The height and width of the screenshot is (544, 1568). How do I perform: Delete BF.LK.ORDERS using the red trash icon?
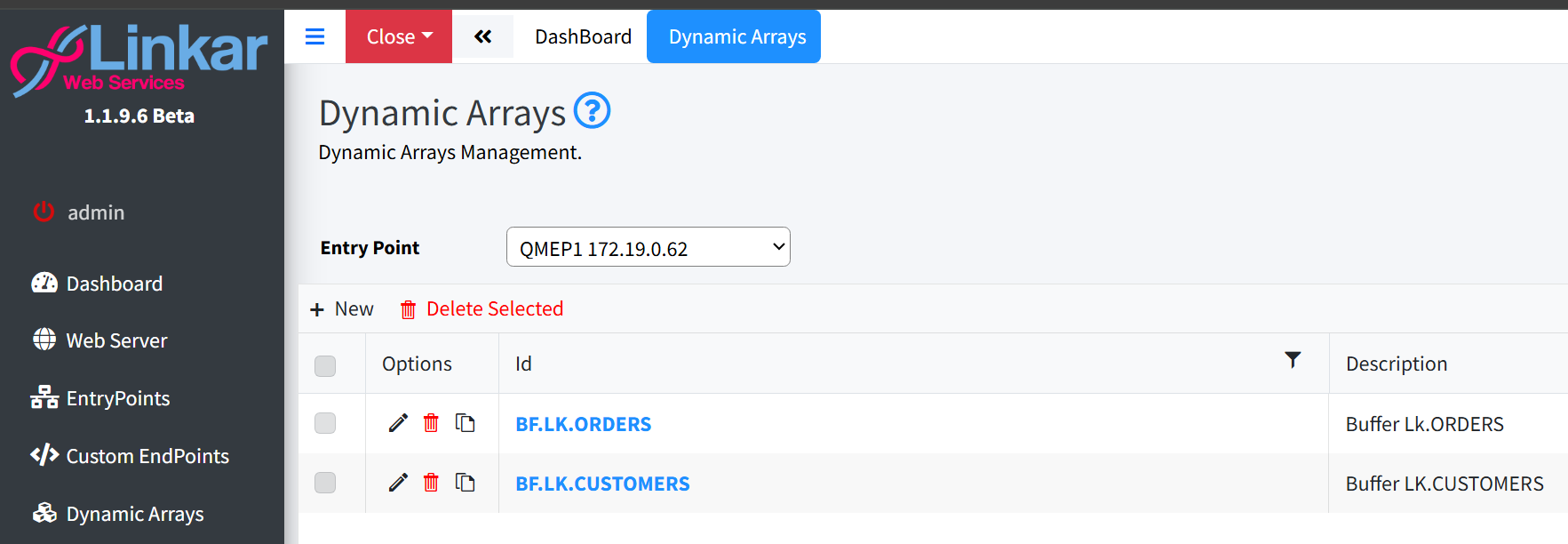click(x=431, y=423)
